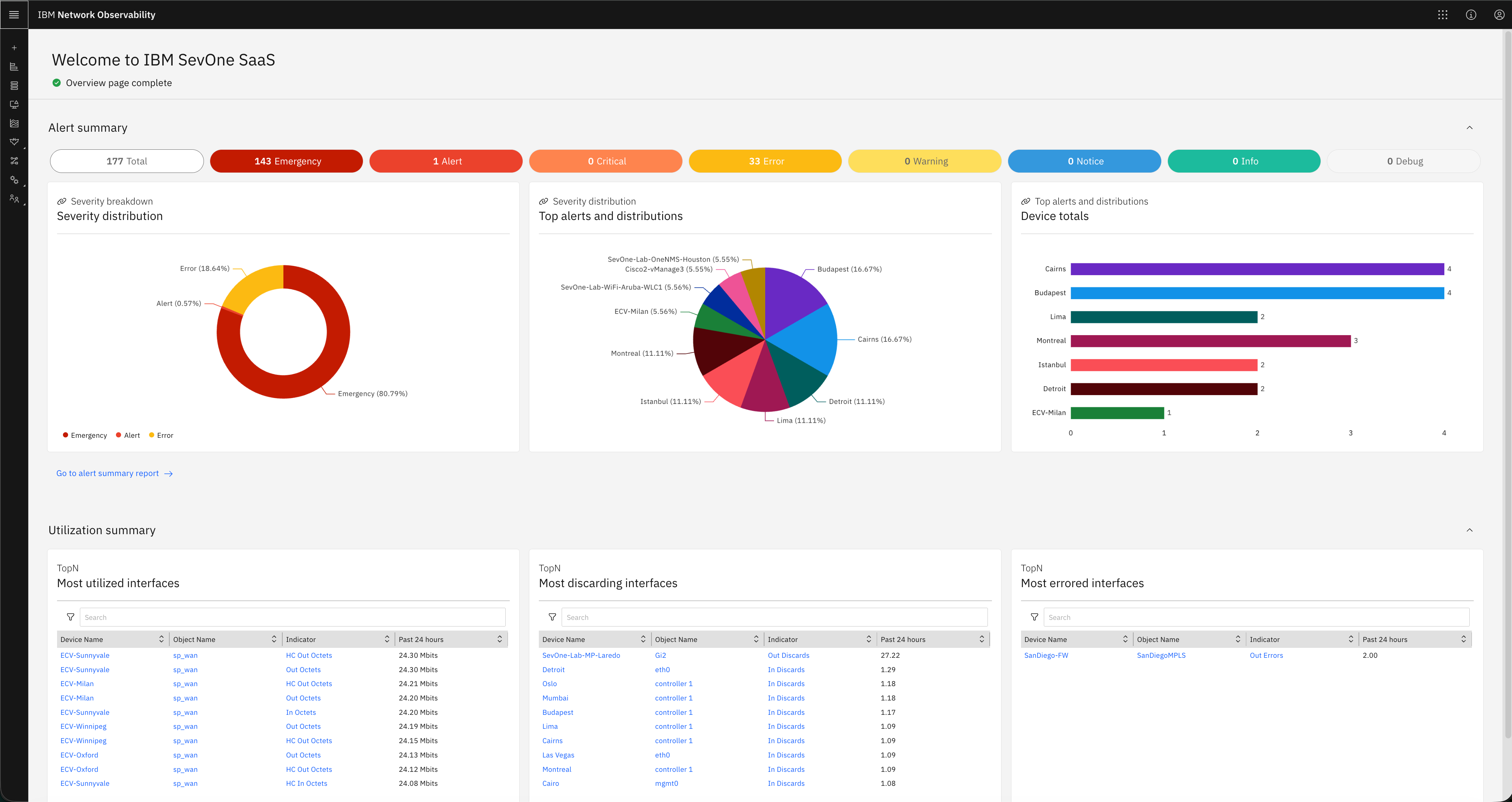Open Out Discards indicator link
Image resolution: width=1512 pixels, height=802 pixels.
[788, 655]
